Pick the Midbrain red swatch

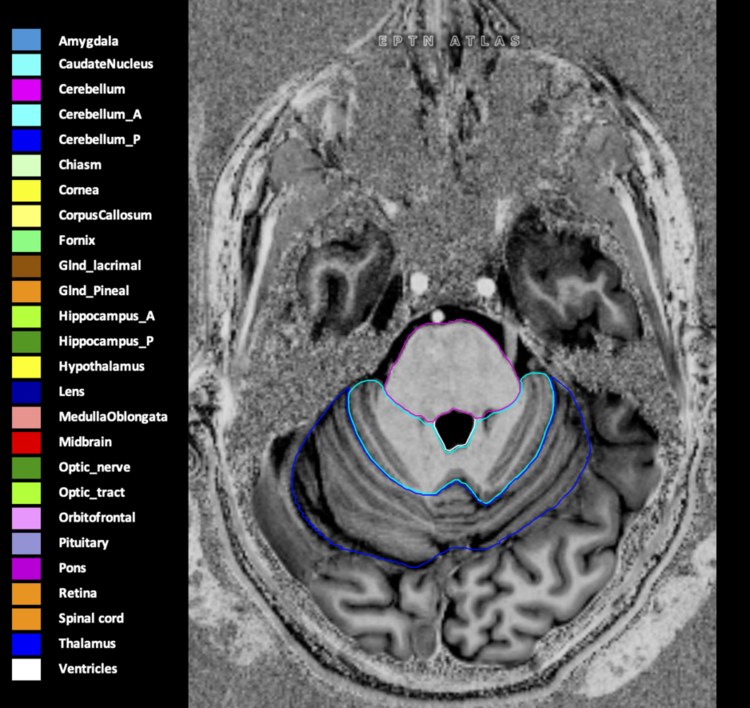click(26, 442)
